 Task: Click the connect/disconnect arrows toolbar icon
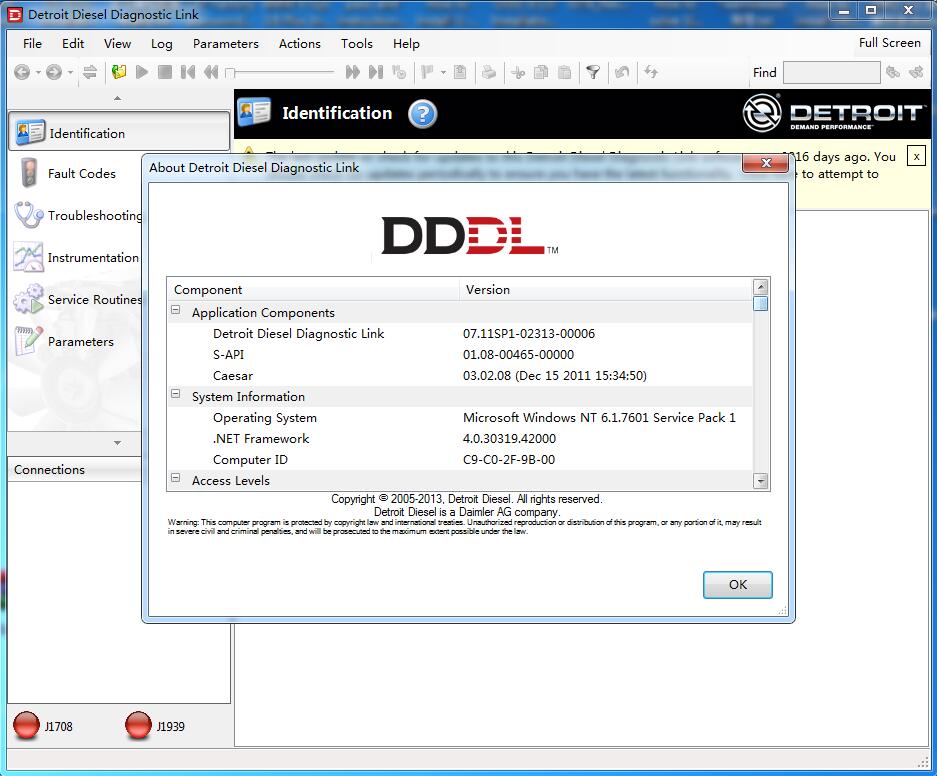[x=90, y=72]
